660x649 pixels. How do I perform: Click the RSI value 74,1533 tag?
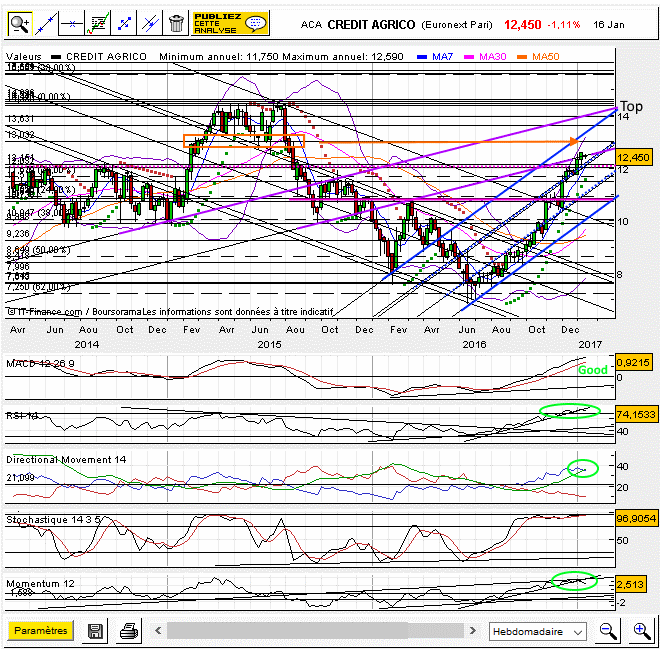636,415
